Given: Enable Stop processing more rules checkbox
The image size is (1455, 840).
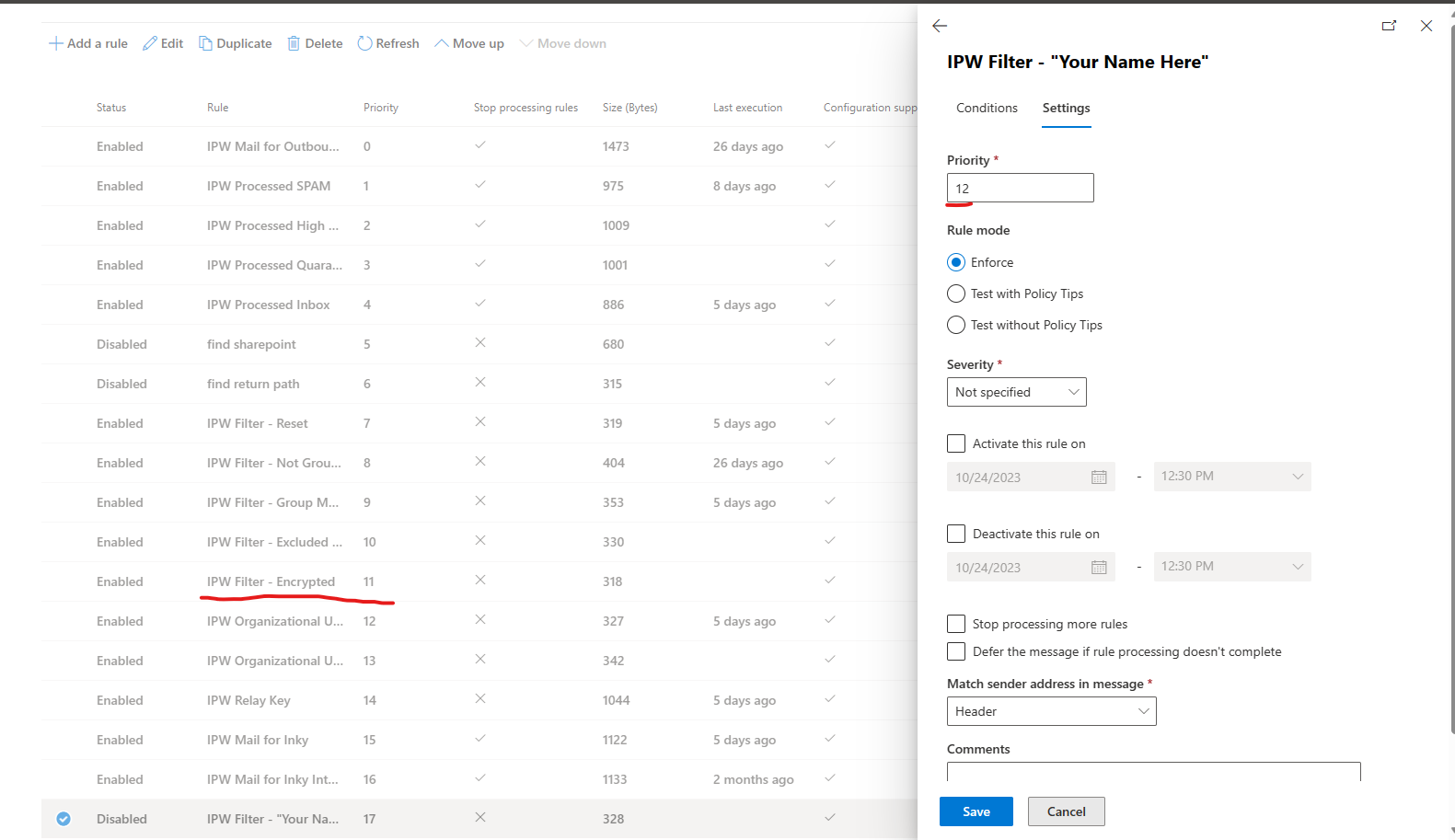Looking at the screenshot, I should pyautogui.click(x=956, y=624).
